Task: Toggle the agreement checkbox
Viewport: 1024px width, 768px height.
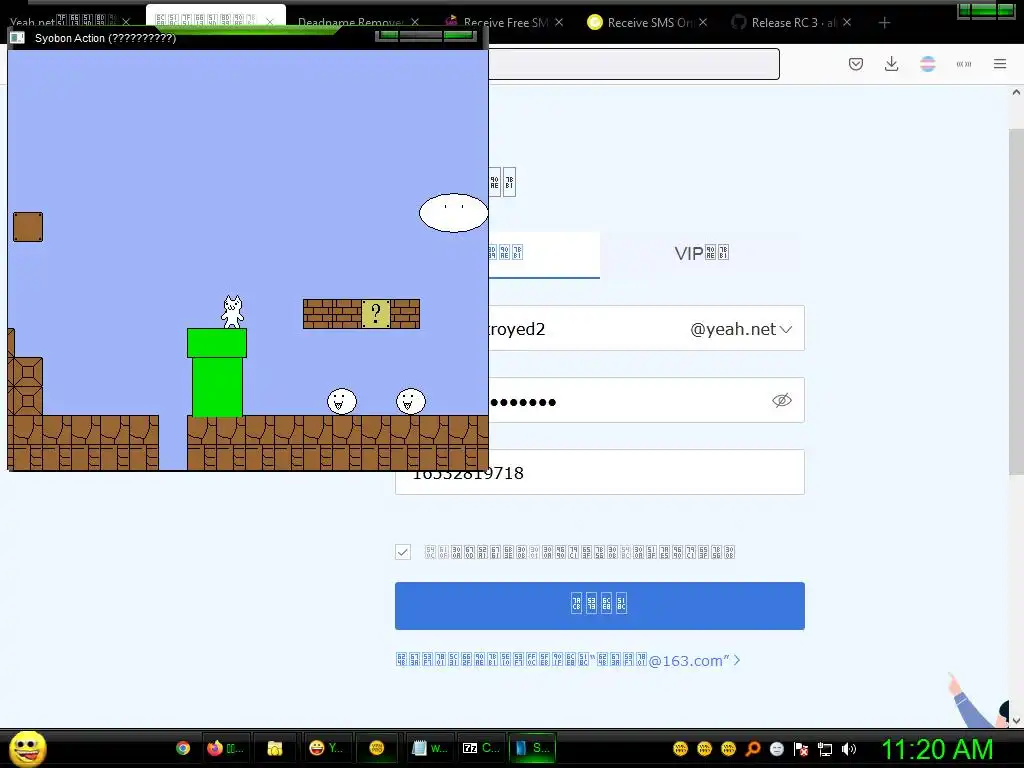Action: point(403,552)
